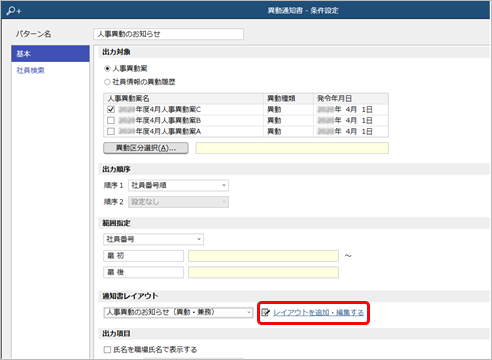Click 異動 type cell in 人事異動案B row
492x360 pixels.
point(288,120)
